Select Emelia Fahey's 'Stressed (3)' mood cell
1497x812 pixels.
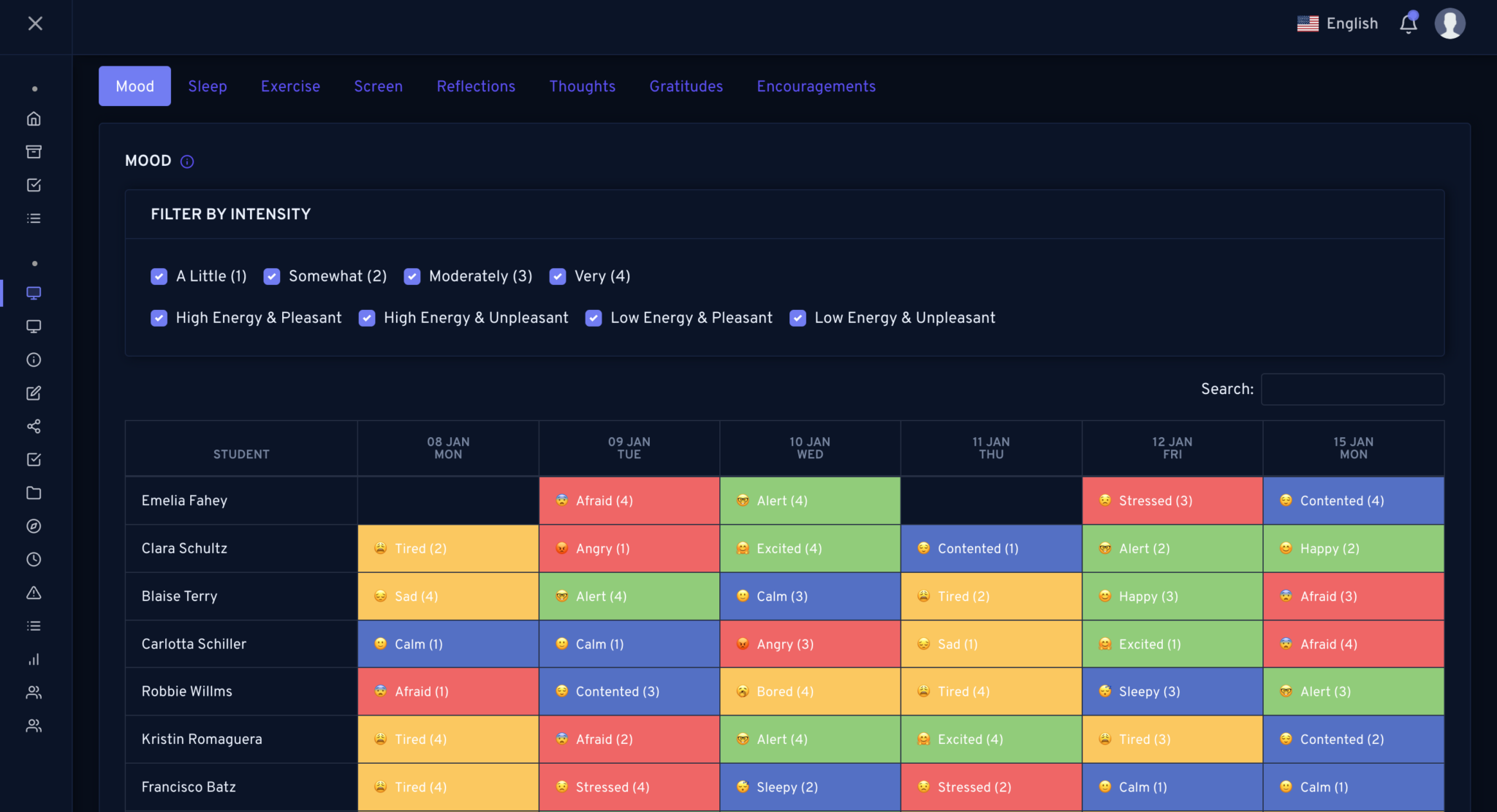click(1172, 500)
